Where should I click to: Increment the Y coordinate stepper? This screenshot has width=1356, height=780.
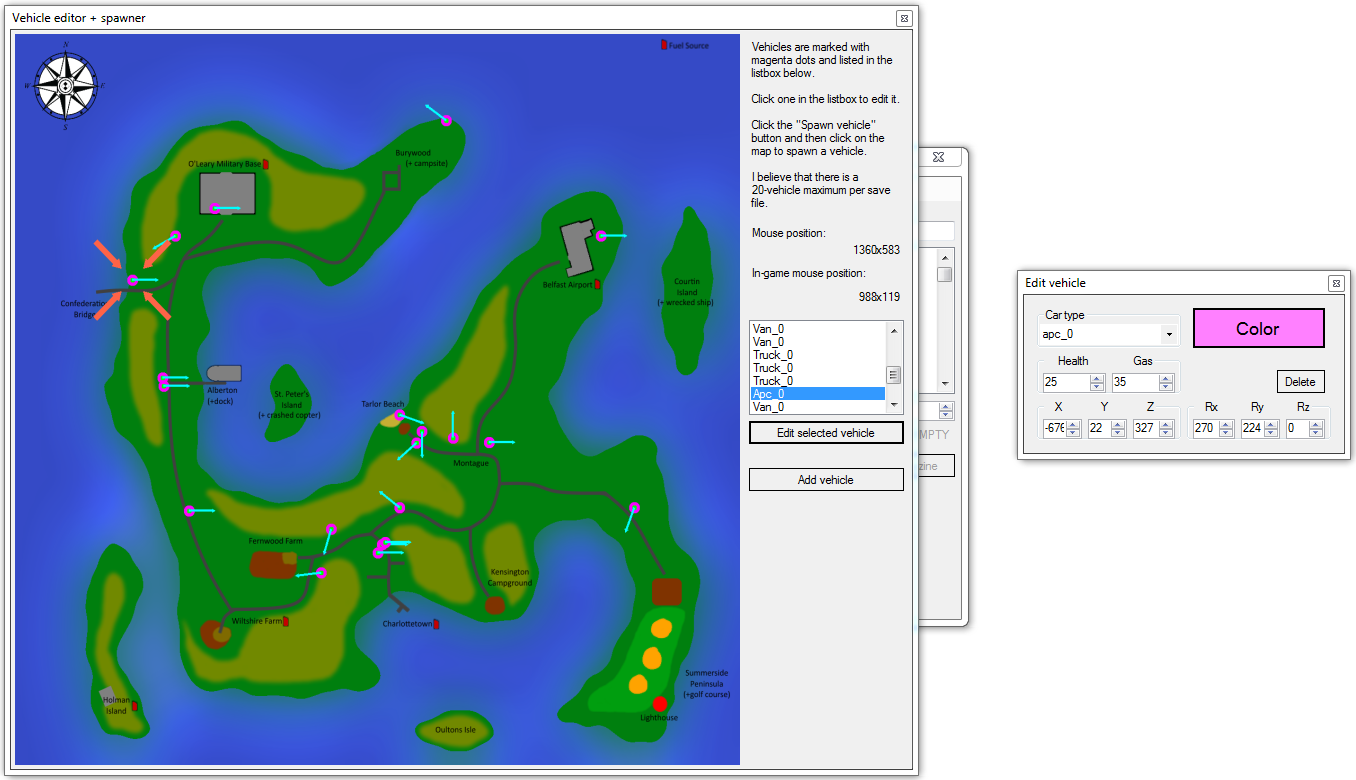[1119, 424]
